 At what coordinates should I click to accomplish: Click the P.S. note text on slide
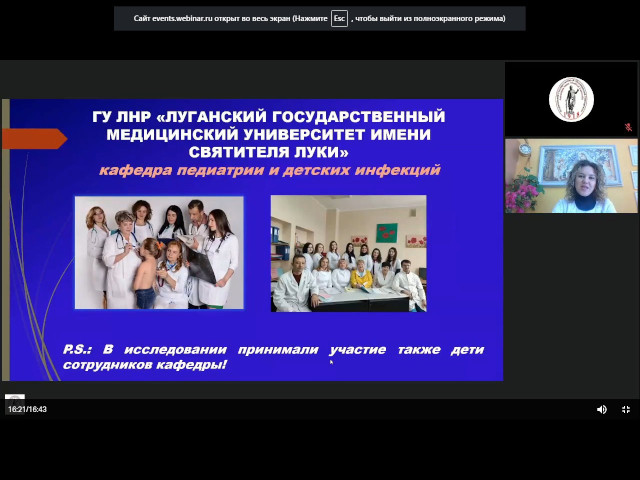273,357
